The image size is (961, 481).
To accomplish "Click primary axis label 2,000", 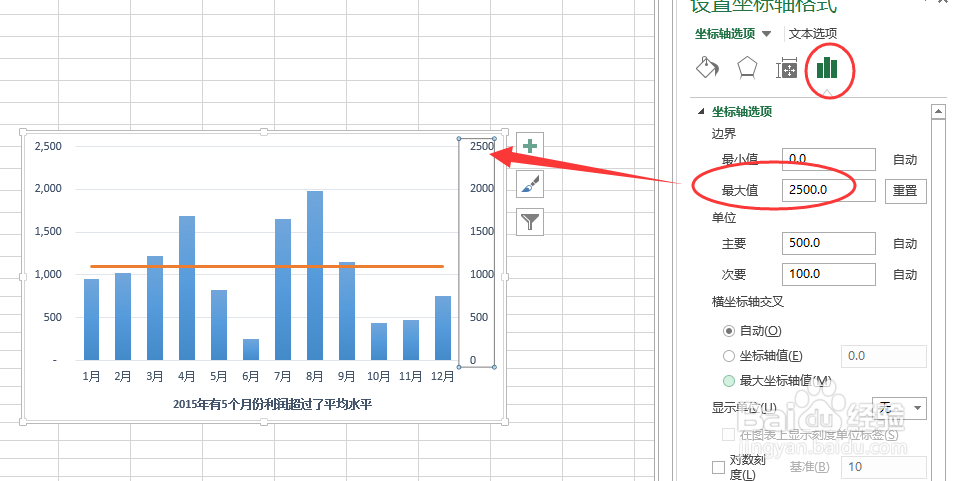I will coord(48,189).
